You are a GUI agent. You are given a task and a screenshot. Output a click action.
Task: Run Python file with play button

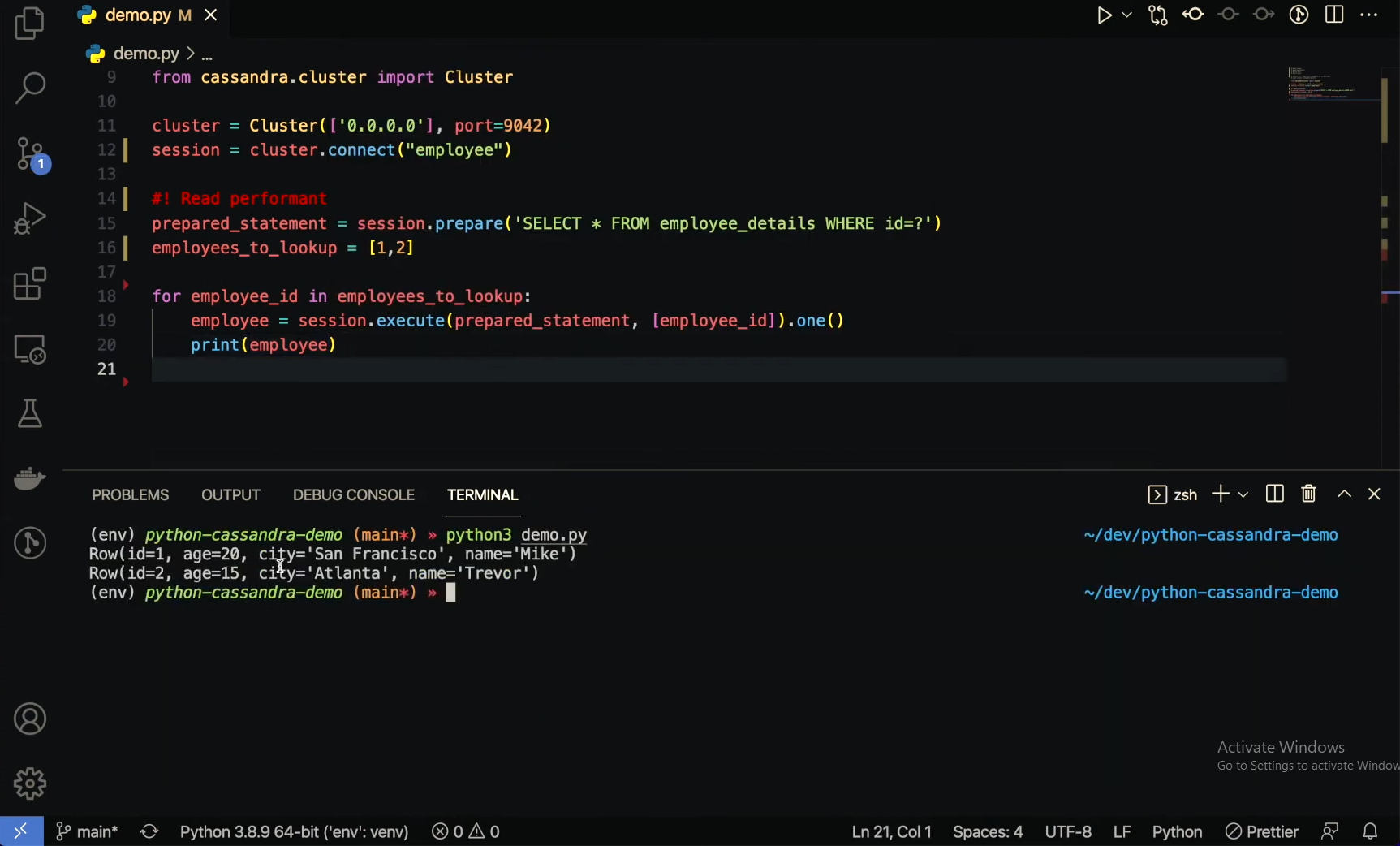(1105, 15)
